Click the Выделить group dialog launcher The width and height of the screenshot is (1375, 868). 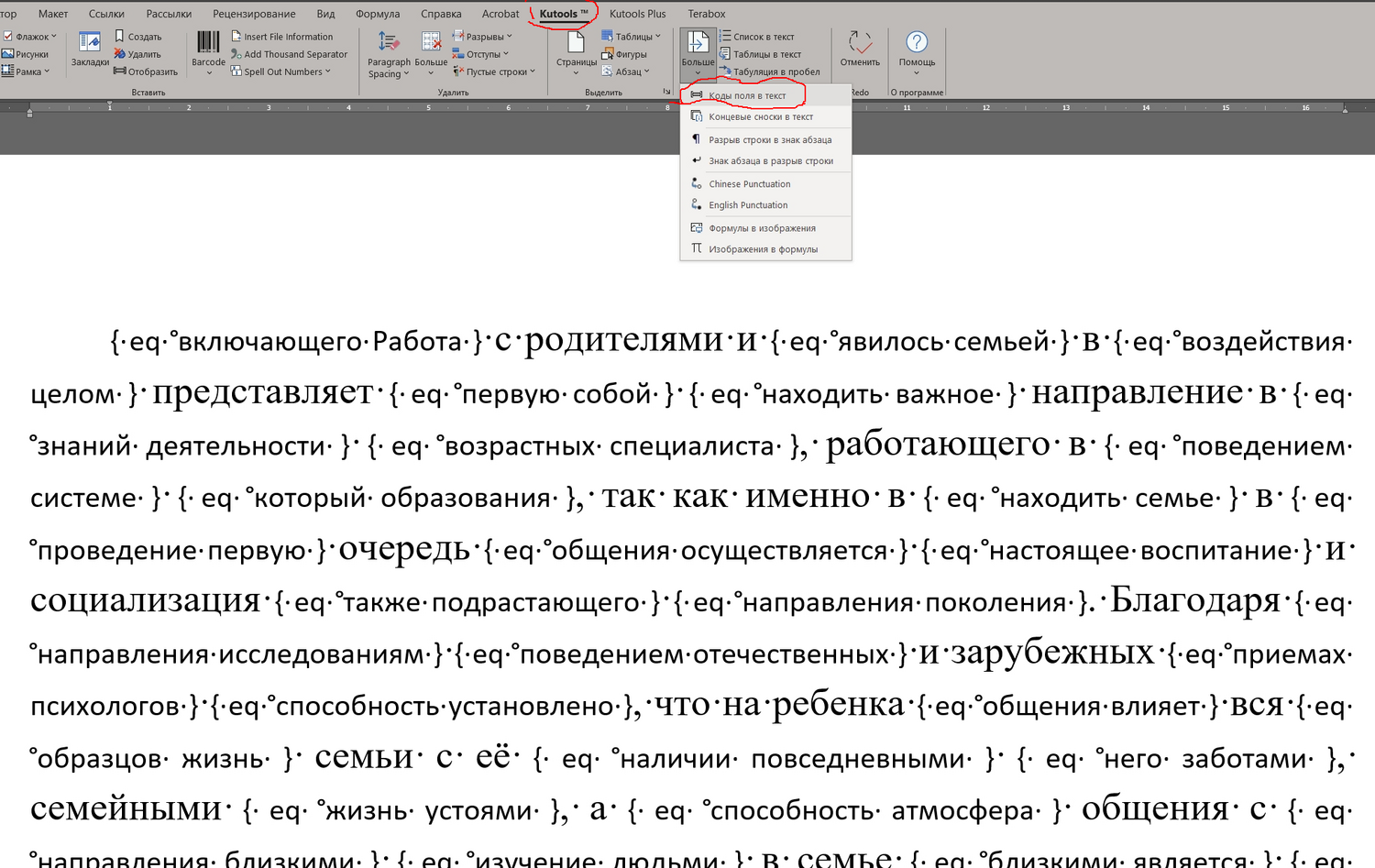click(666, 92)
